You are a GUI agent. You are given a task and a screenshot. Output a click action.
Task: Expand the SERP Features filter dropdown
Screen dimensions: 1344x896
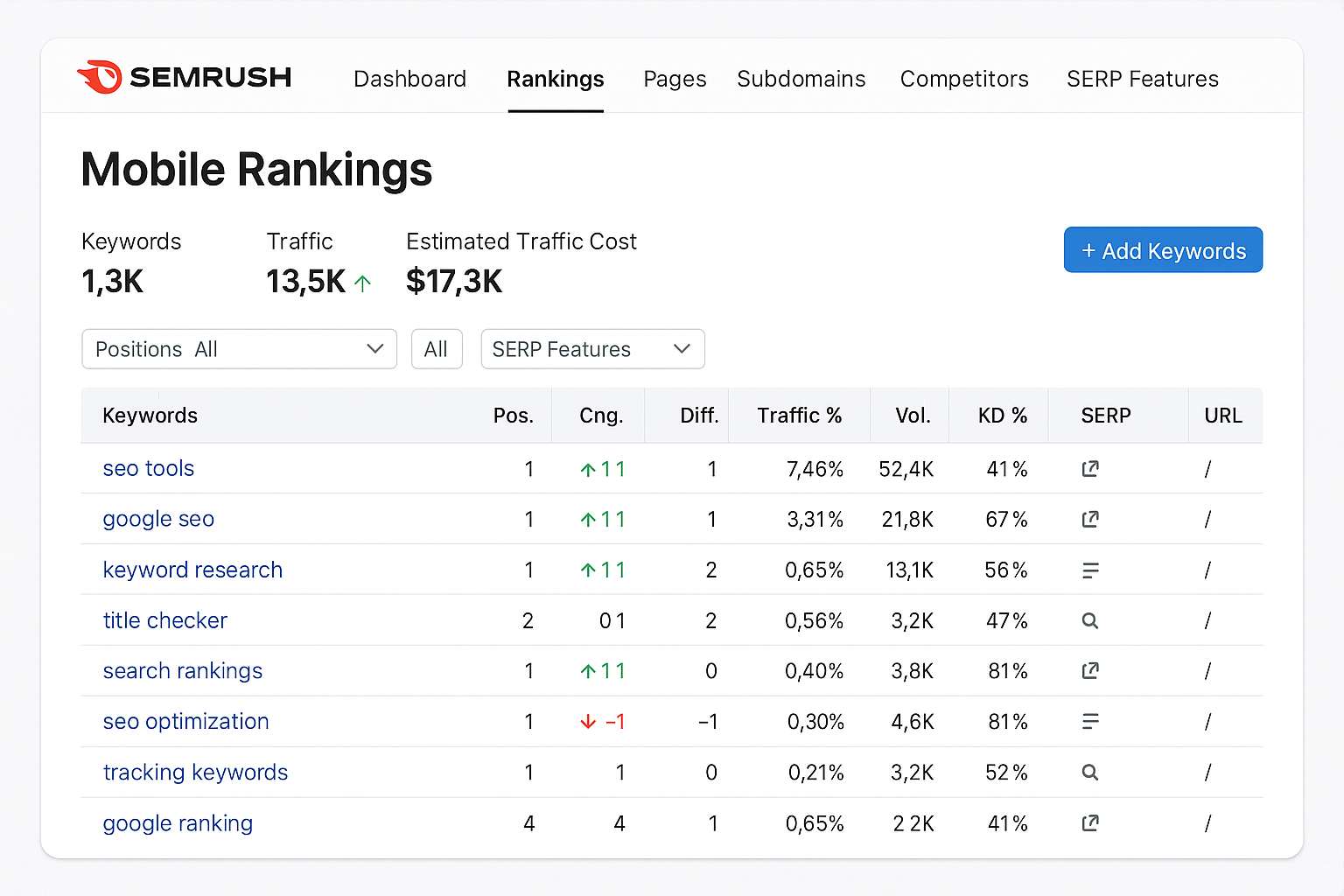(592, 349)
